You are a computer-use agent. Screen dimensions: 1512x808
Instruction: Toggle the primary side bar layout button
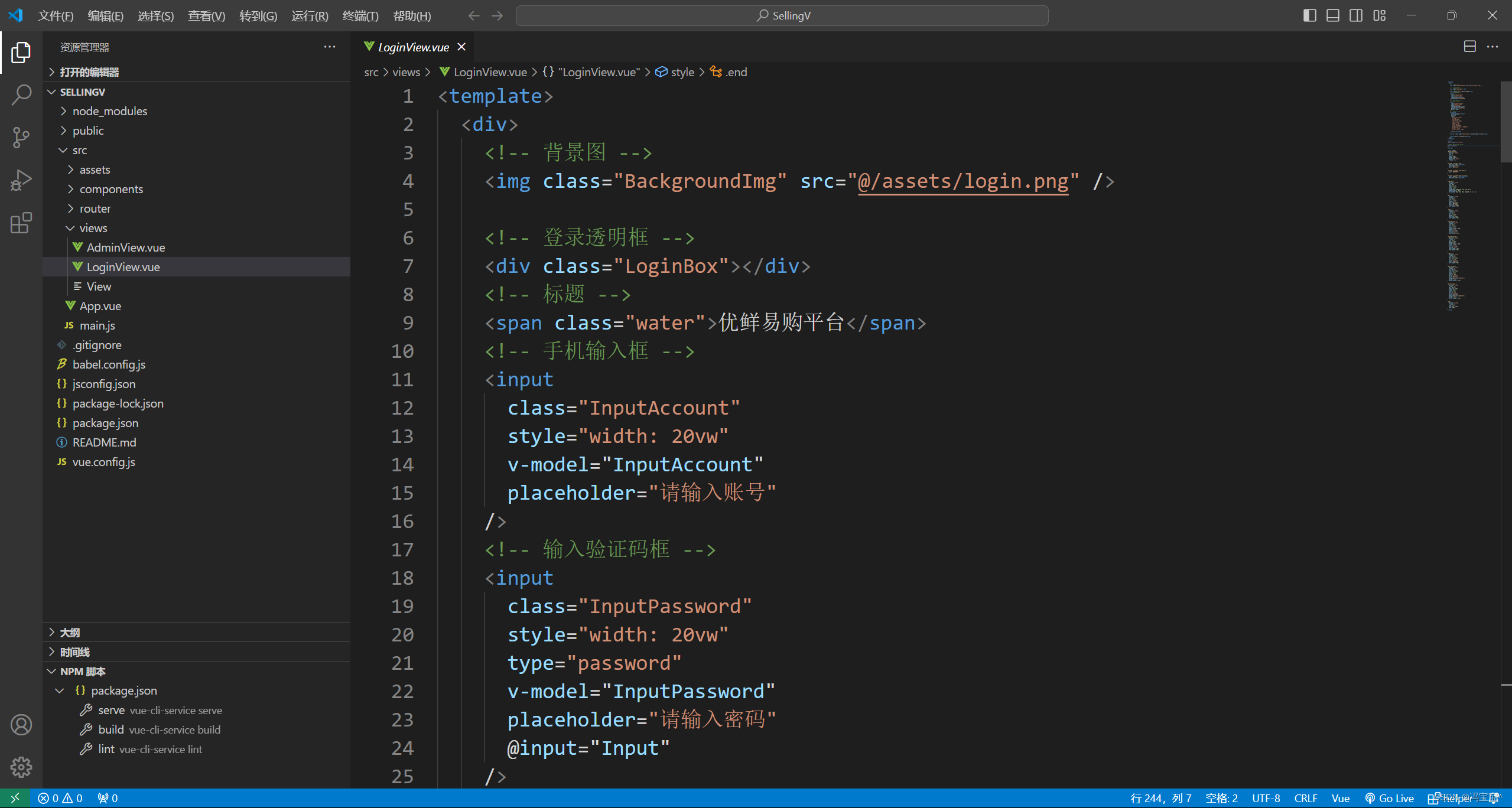[x=1309, y=15]
